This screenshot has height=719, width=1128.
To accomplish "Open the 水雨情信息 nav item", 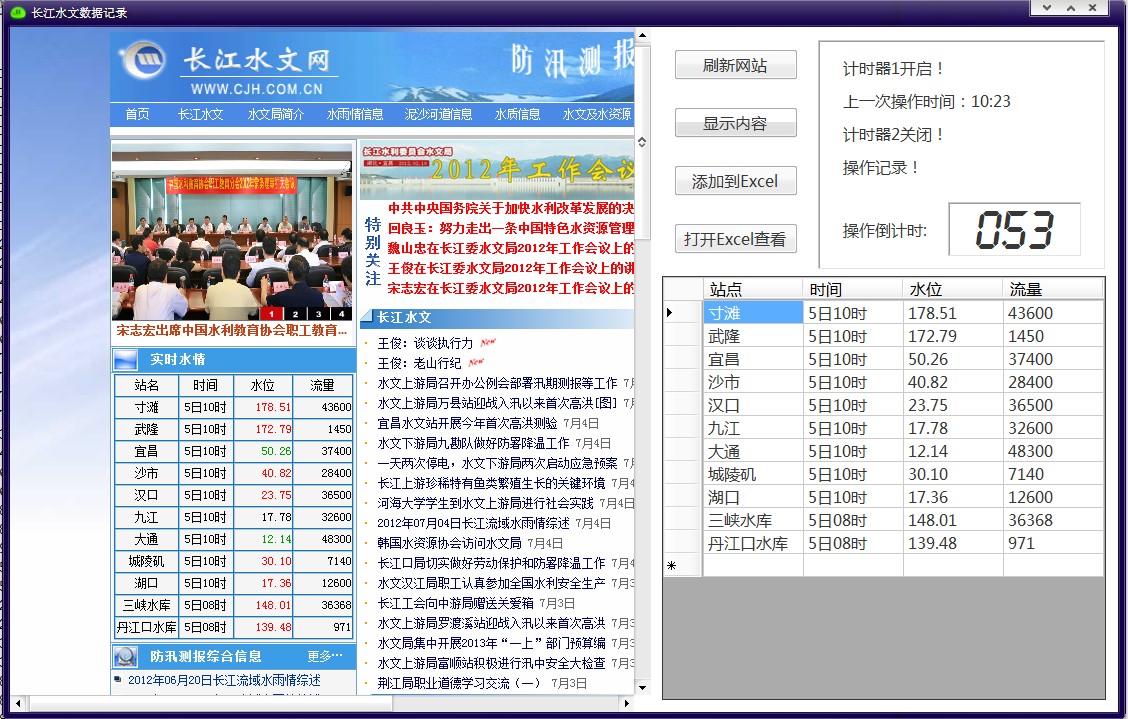I will click(355, 114).
